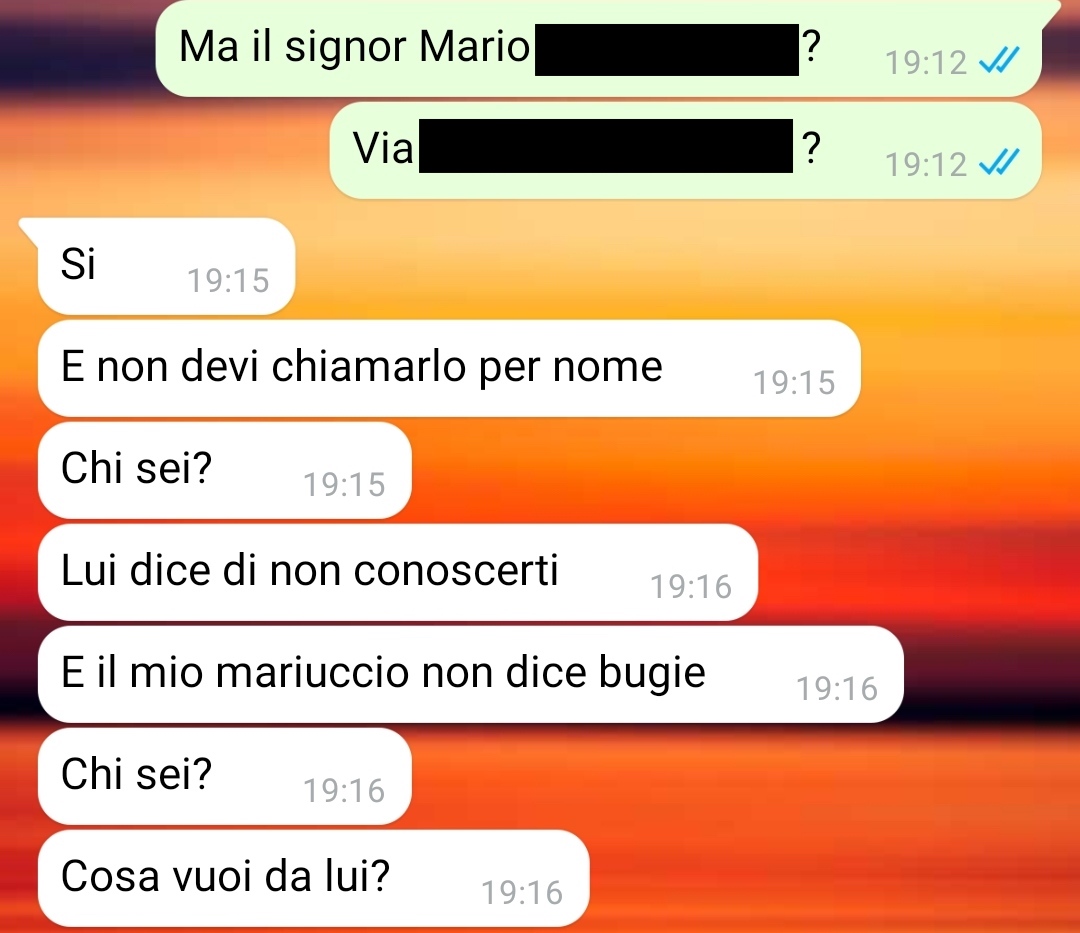Tap the 19:16 timestamp on the mariuccio message
Viewport: 1080px width, 933px height.
click(x=837, y=689)
